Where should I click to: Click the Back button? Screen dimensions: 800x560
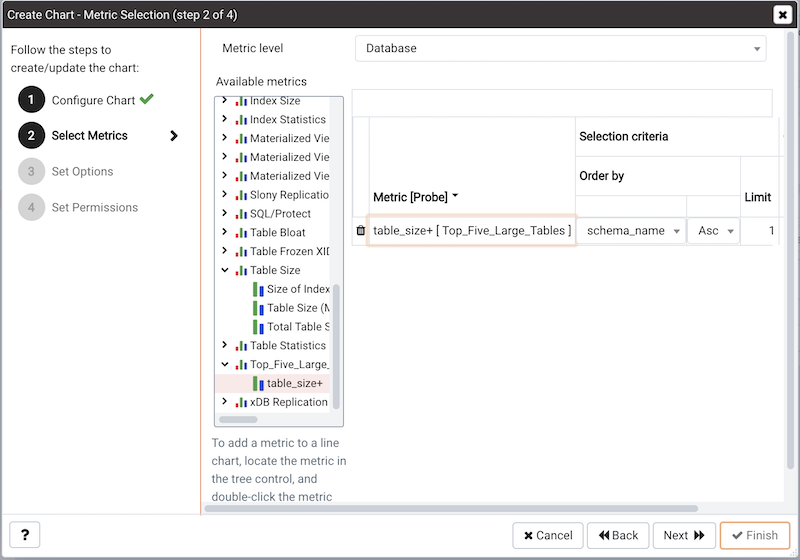(618, 535)
